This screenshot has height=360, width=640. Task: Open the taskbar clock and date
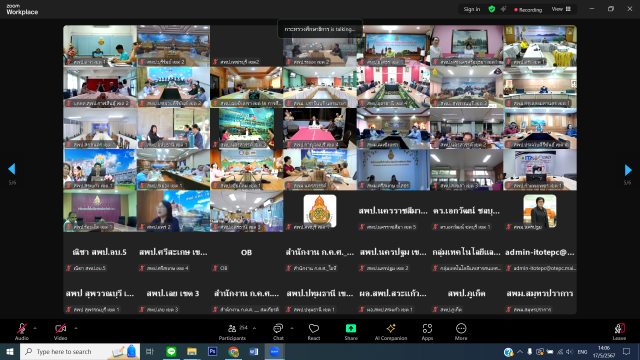click(604, 351)
